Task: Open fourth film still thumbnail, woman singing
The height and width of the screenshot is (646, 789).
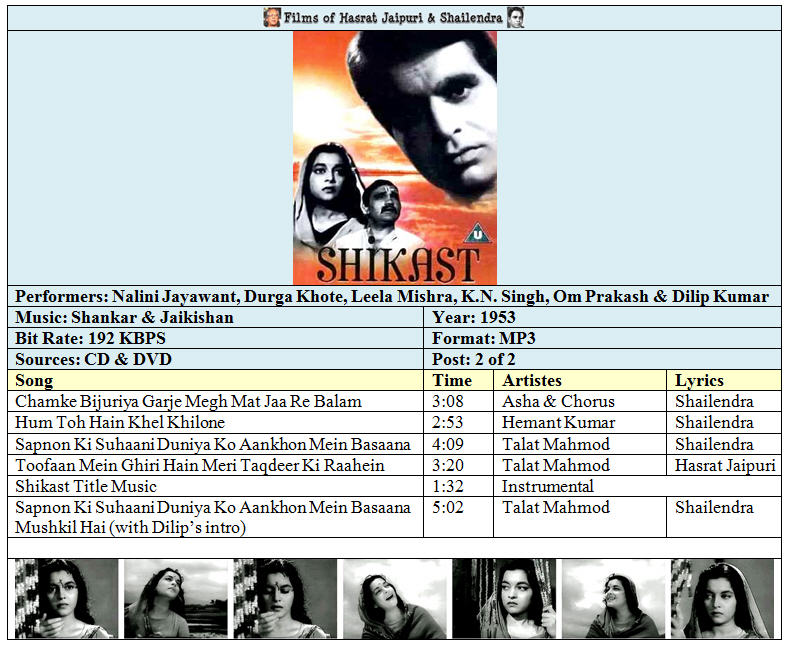Action: (394, 599)
